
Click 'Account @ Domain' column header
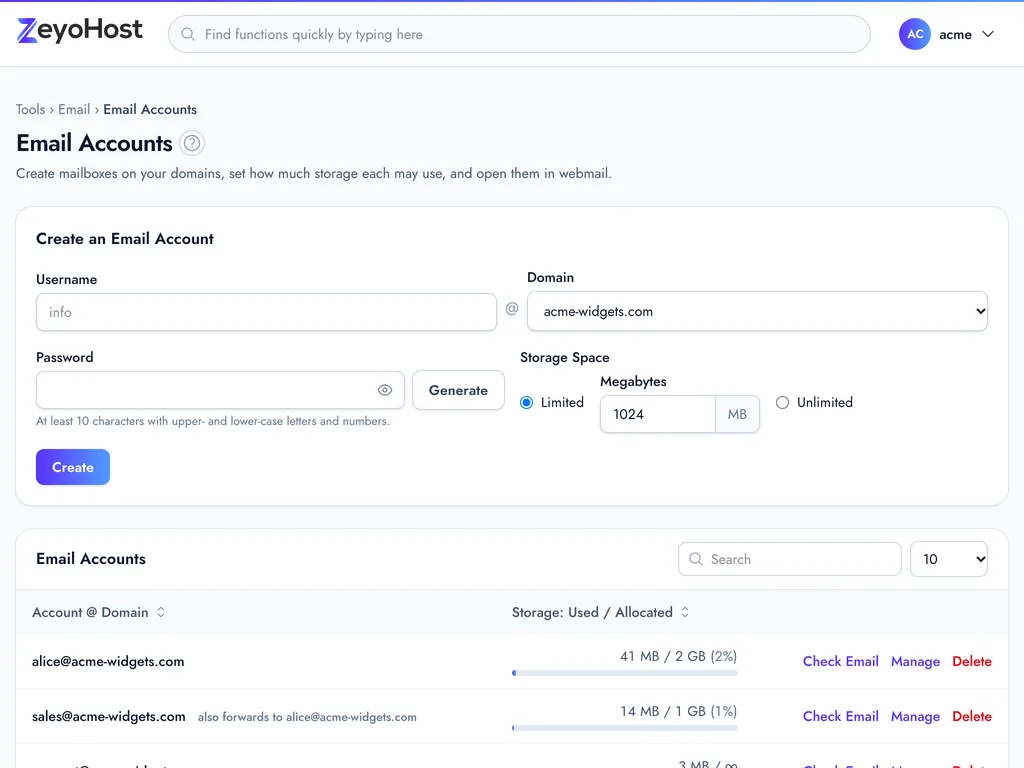pos(90,612)
